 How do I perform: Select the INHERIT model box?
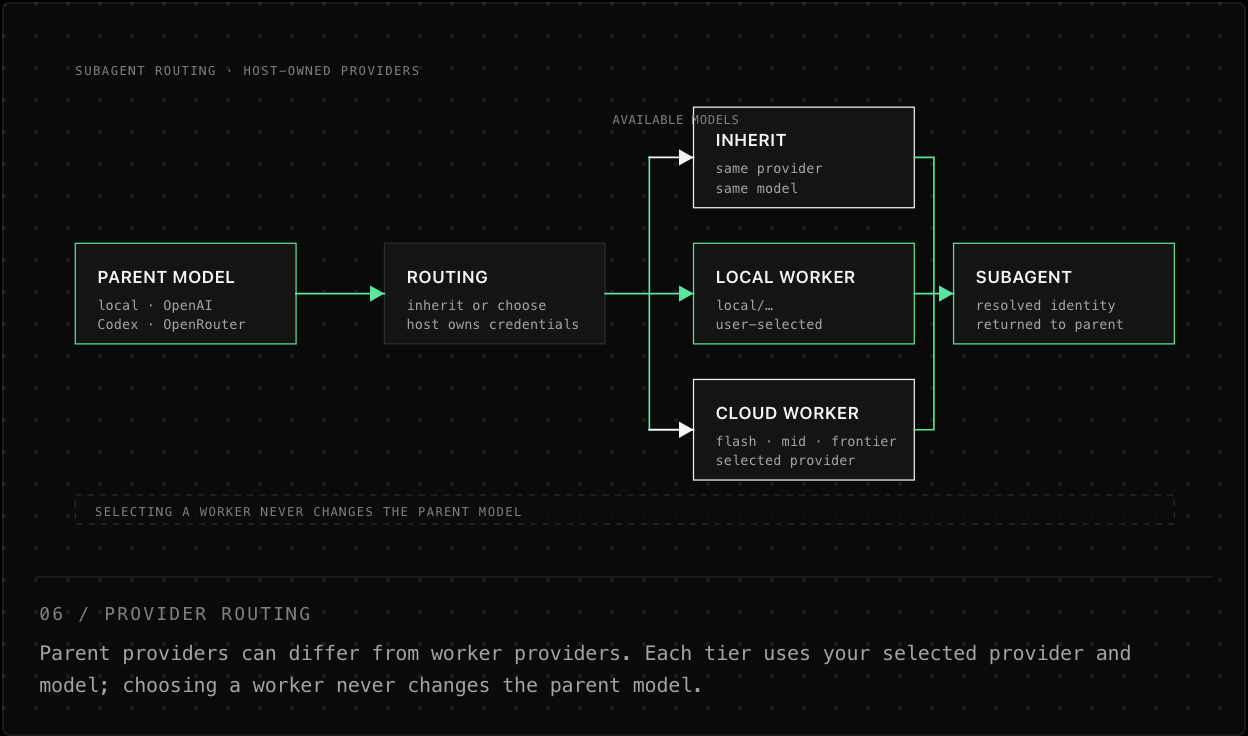[804, 158]
